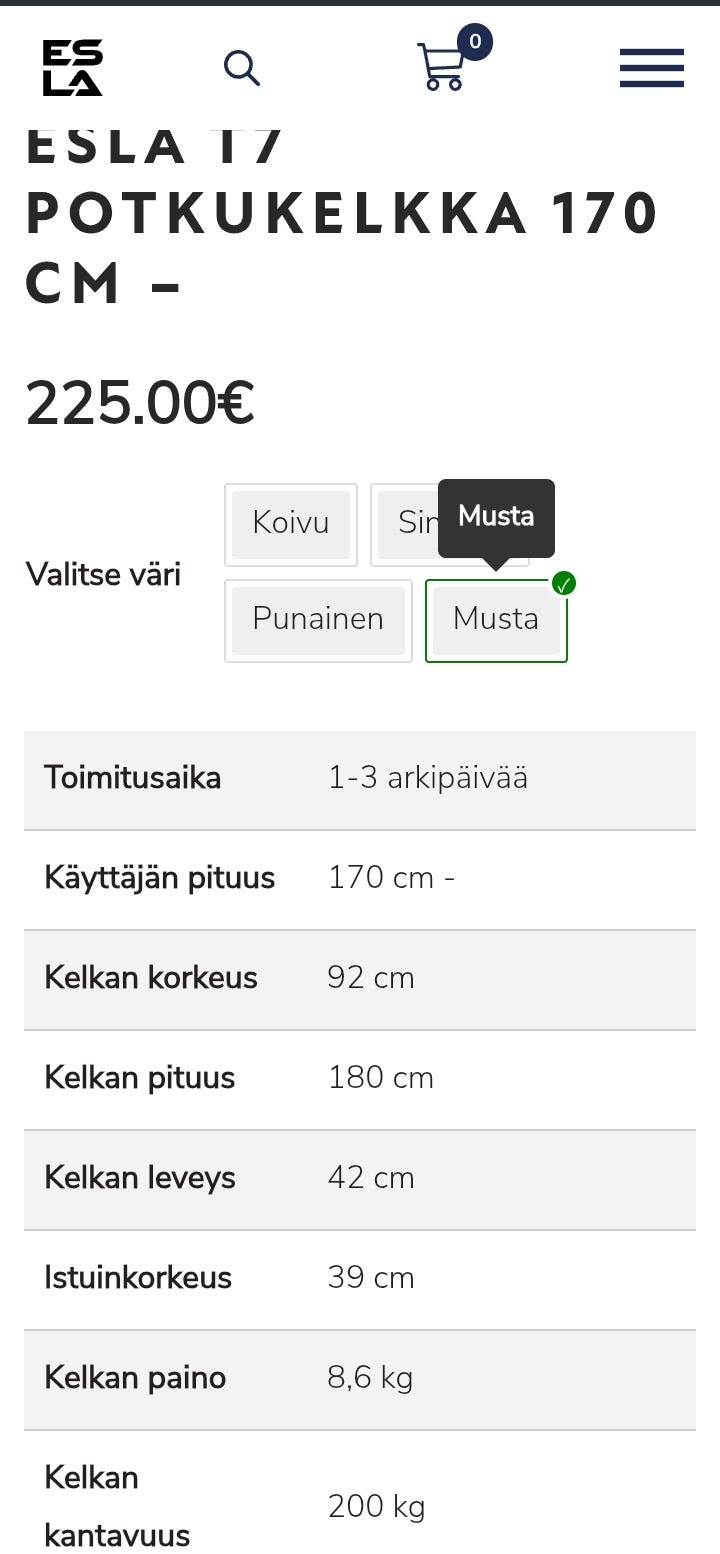Click the Käyttäjän pituus value 170 cm
This screenshot has height=1554, width=720.
pyautogui.click(x=390, y=878)
